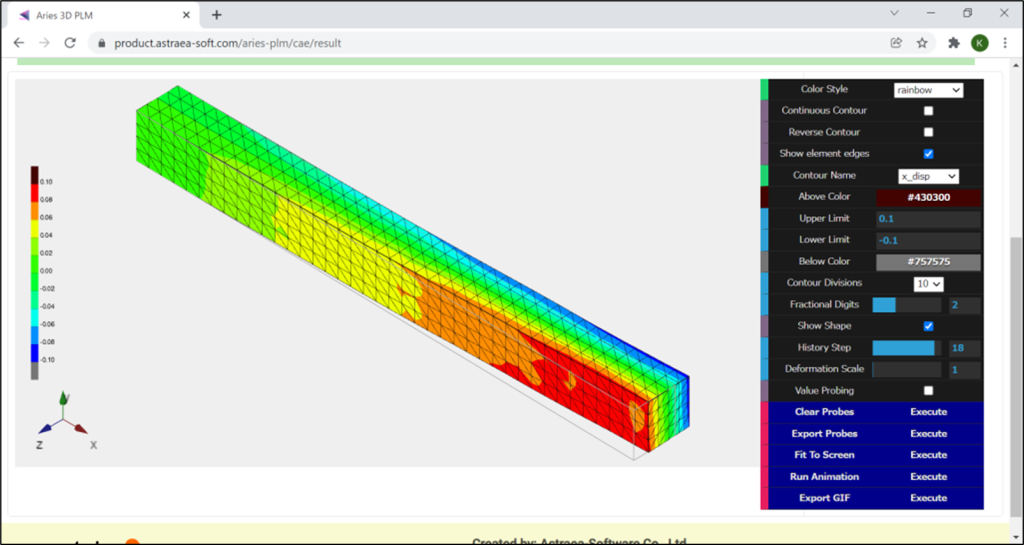Click the Color Style label

(824, 89)
